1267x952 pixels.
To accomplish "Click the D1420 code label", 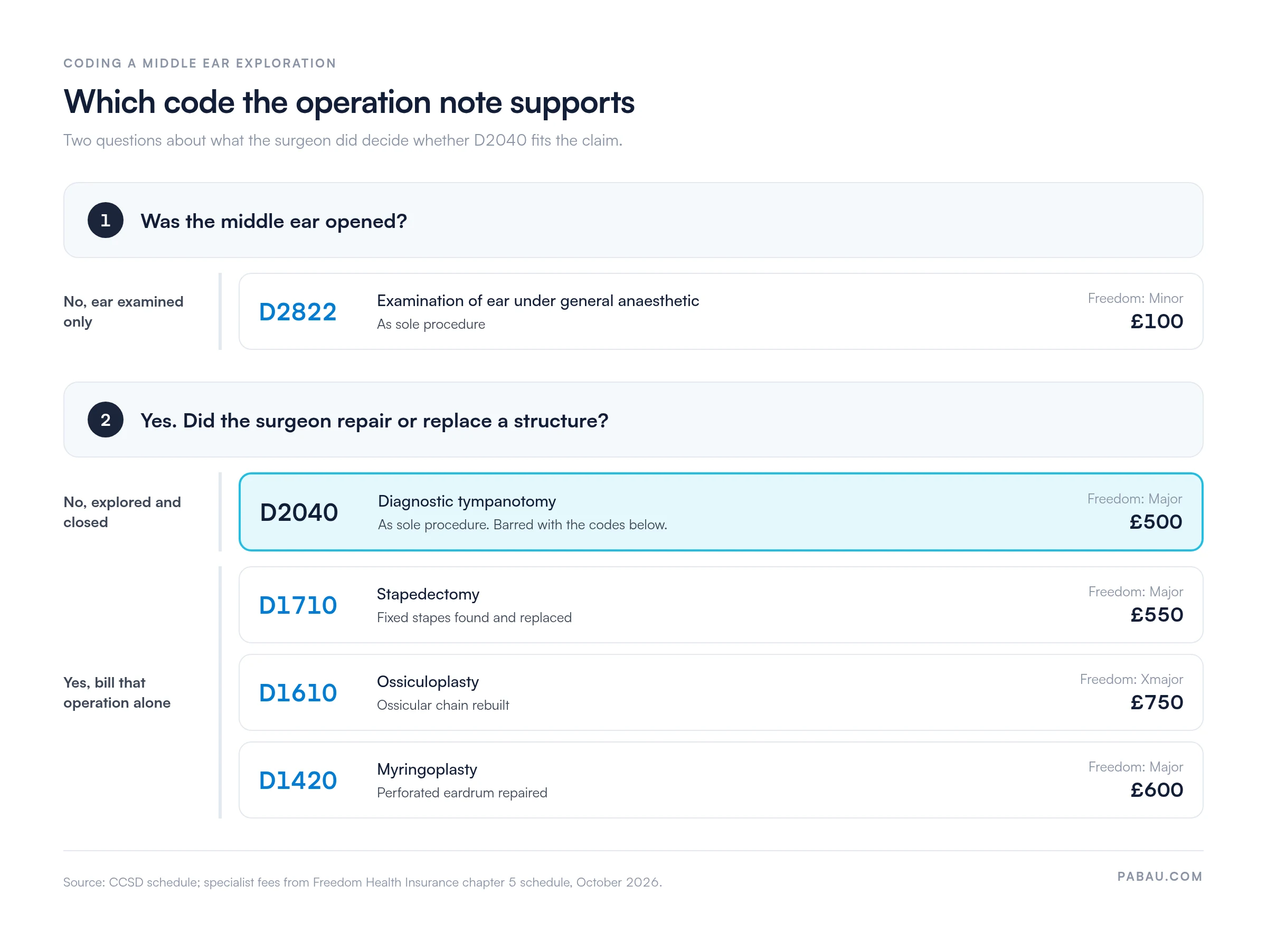I will (x=298, y=781).
